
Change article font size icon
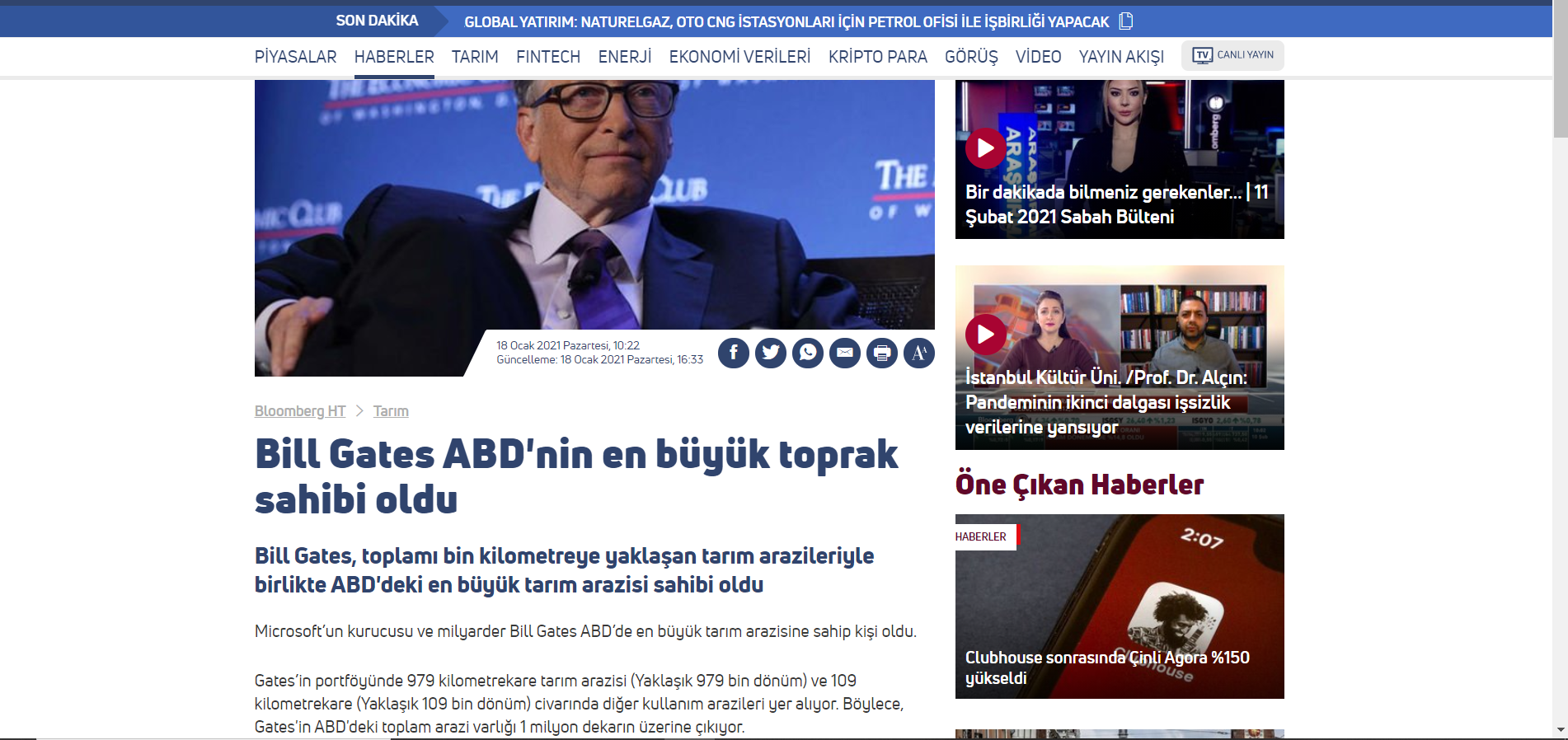coord(919,354)
